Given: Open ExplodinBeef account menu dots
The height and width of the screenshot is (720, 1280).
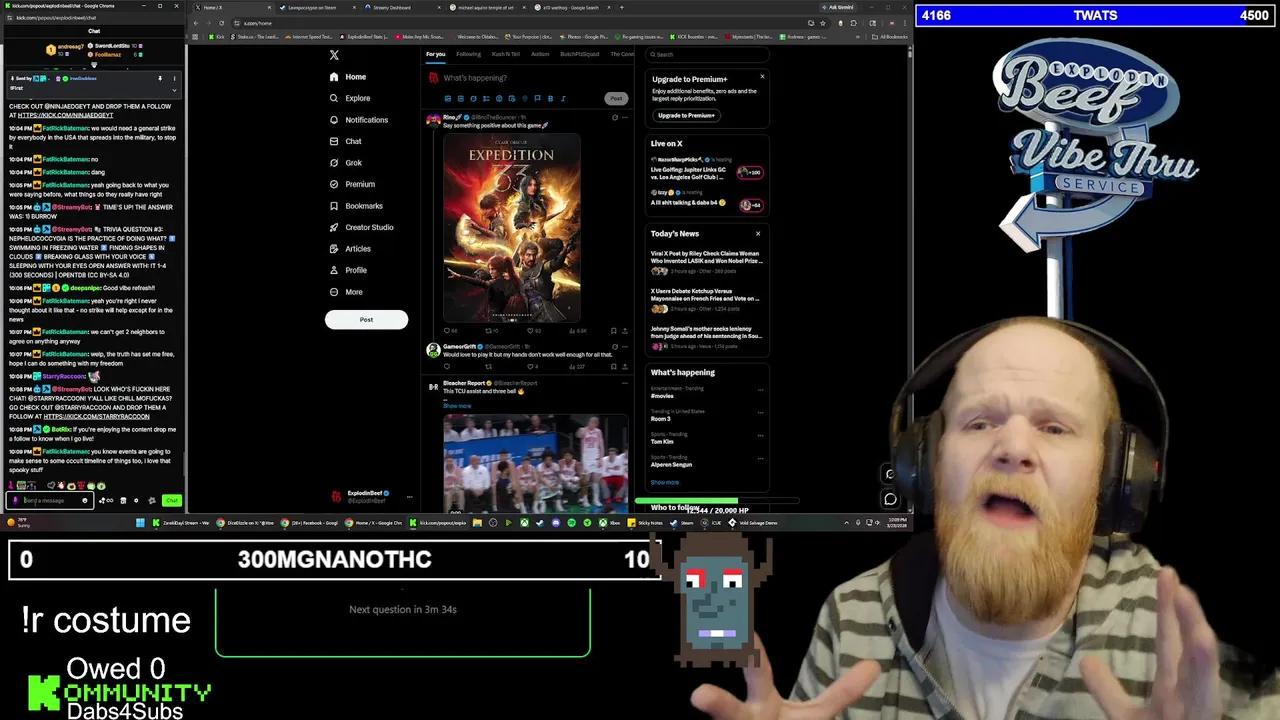Looking at the screenshot, I should (409, 496).
